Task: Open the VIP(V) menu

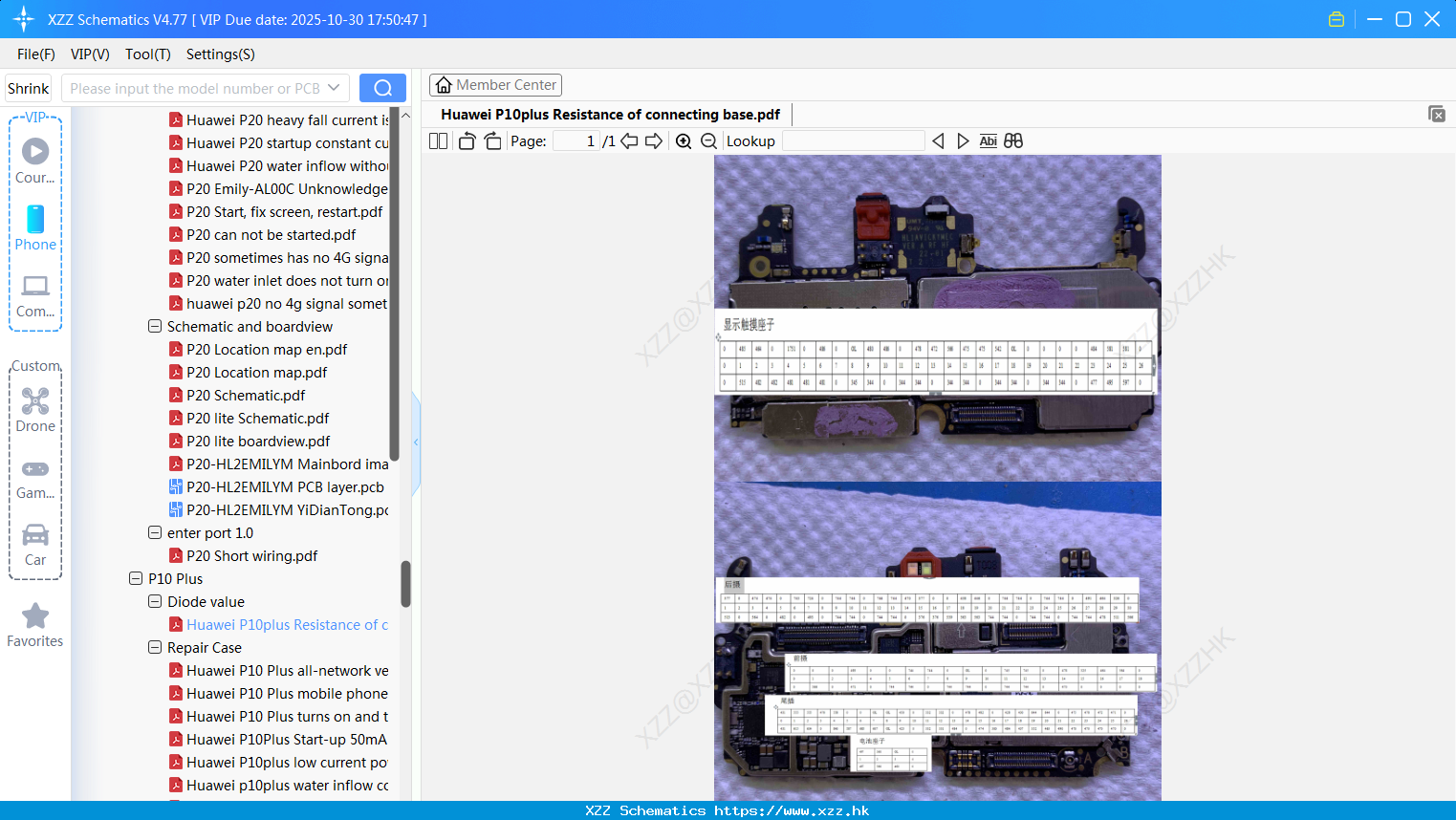Action: pyautogui.click(x=90, y=54)
